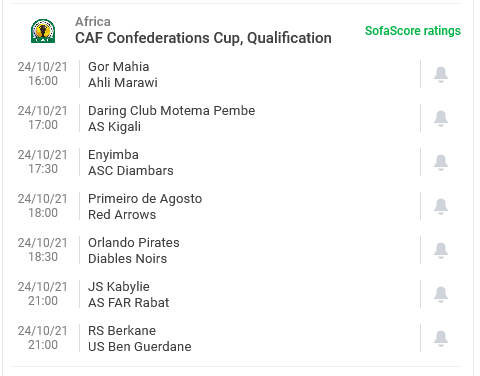Click the CAF Confederations Cup logo
The image size is (480, 376).
coord(43,31)
